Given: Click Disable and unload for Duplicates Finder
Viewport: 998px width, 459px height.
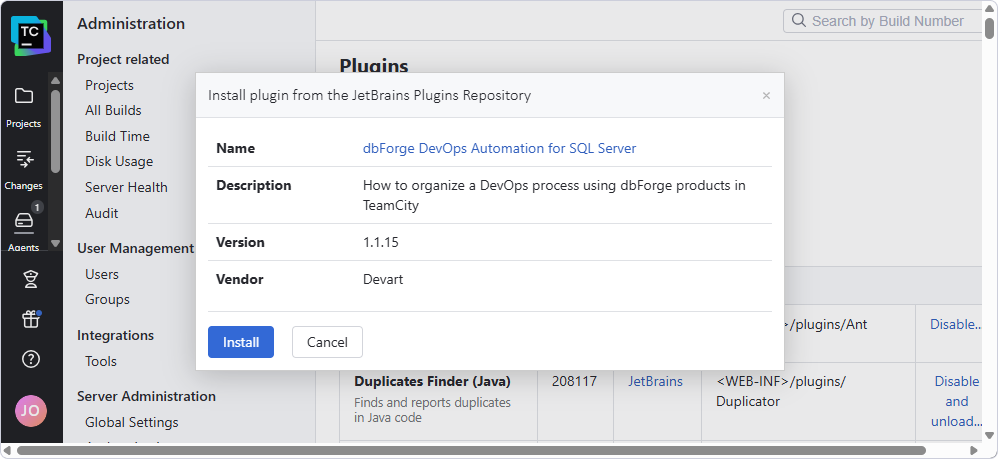Looking at the screenshot, I should pyautogui.click(x=957, y=401).
